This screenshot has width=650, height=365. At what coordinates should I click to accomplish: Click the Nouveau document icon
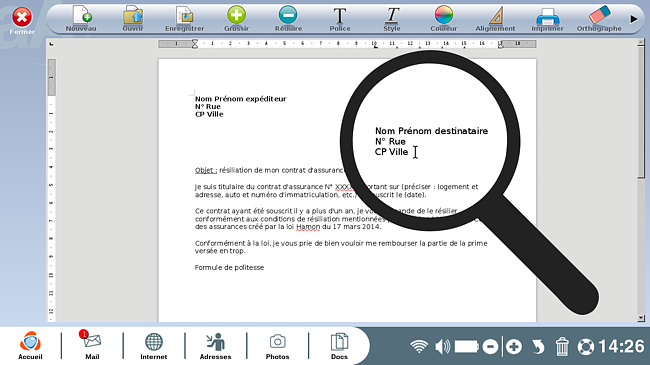pos(81,19)
